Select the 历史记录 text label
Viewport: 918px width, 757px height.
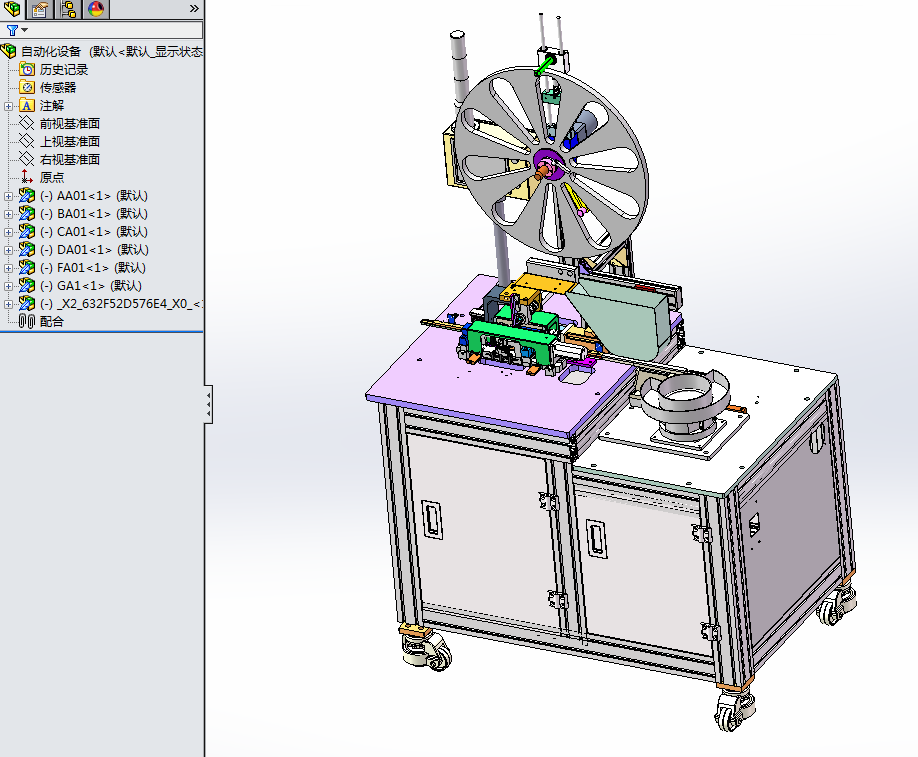pos(64,70)
